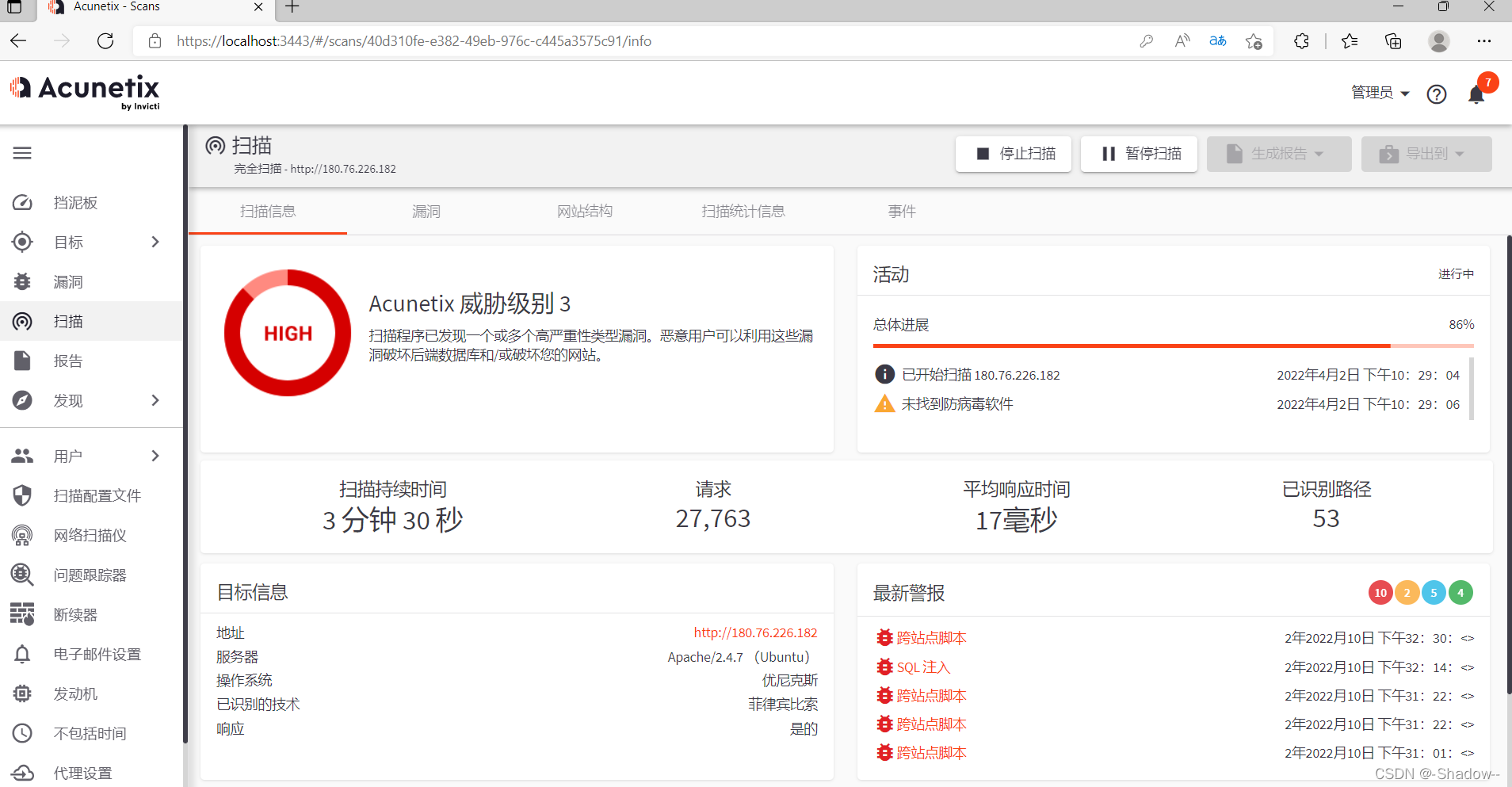
Task: Click the 暂停扫描 button
Action: (1139, 154)
